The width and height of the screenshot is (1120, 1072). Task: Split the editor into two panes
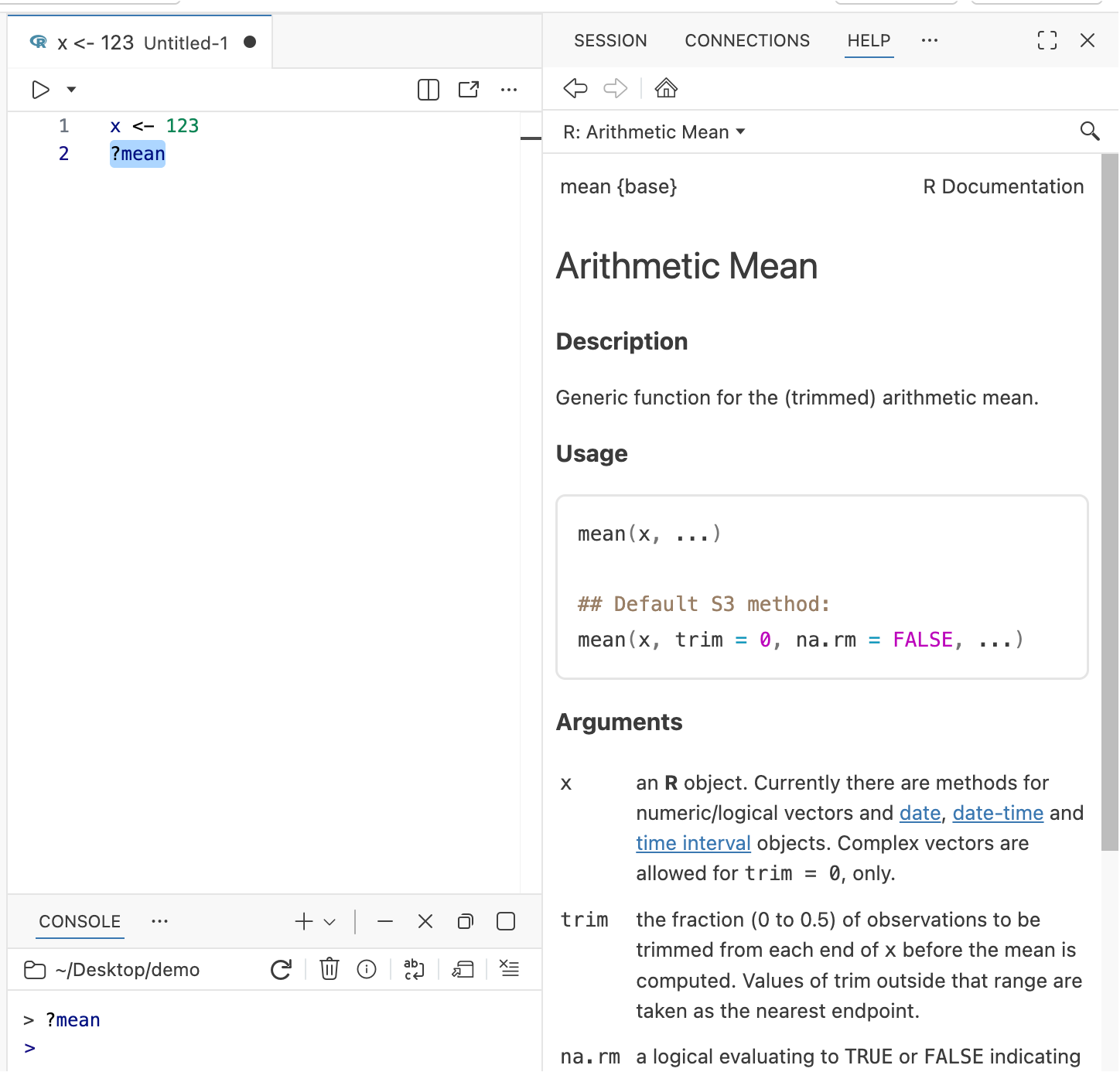click(428, 89)
